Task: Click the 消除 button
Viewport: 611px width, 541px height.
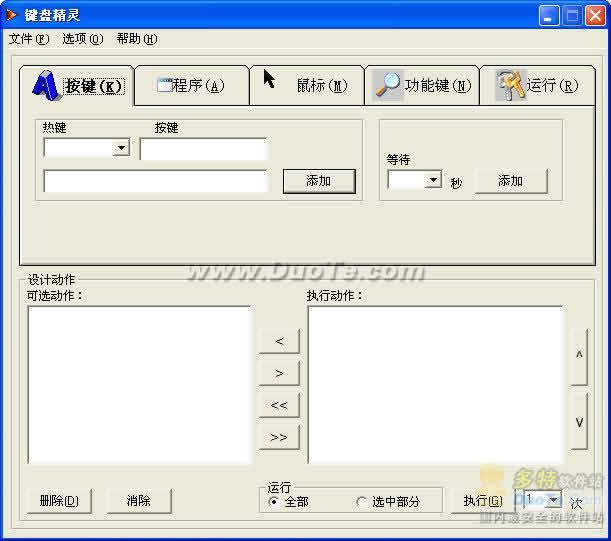Action: (139, 501)
